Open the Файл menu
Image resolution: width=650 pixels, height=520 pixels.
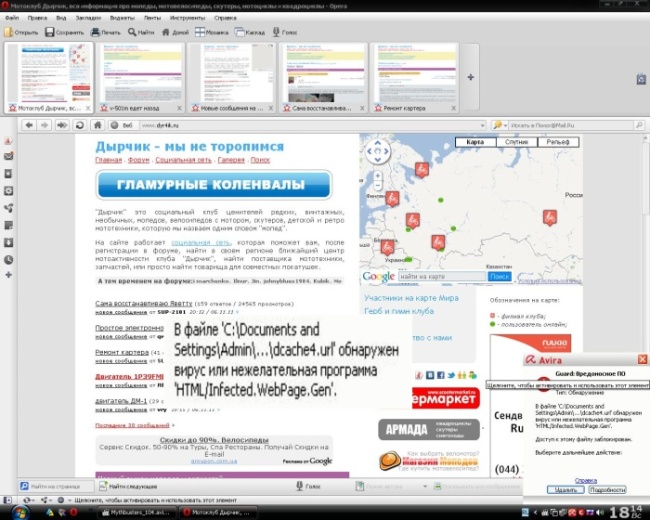[x=12, y=18]
